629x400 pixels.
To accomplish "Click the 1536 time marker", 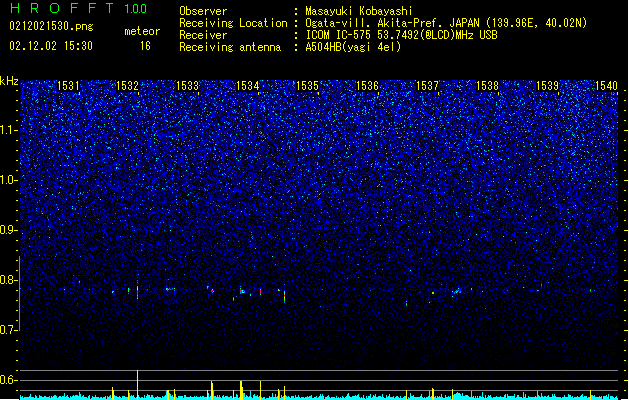I will pos(367,86).
